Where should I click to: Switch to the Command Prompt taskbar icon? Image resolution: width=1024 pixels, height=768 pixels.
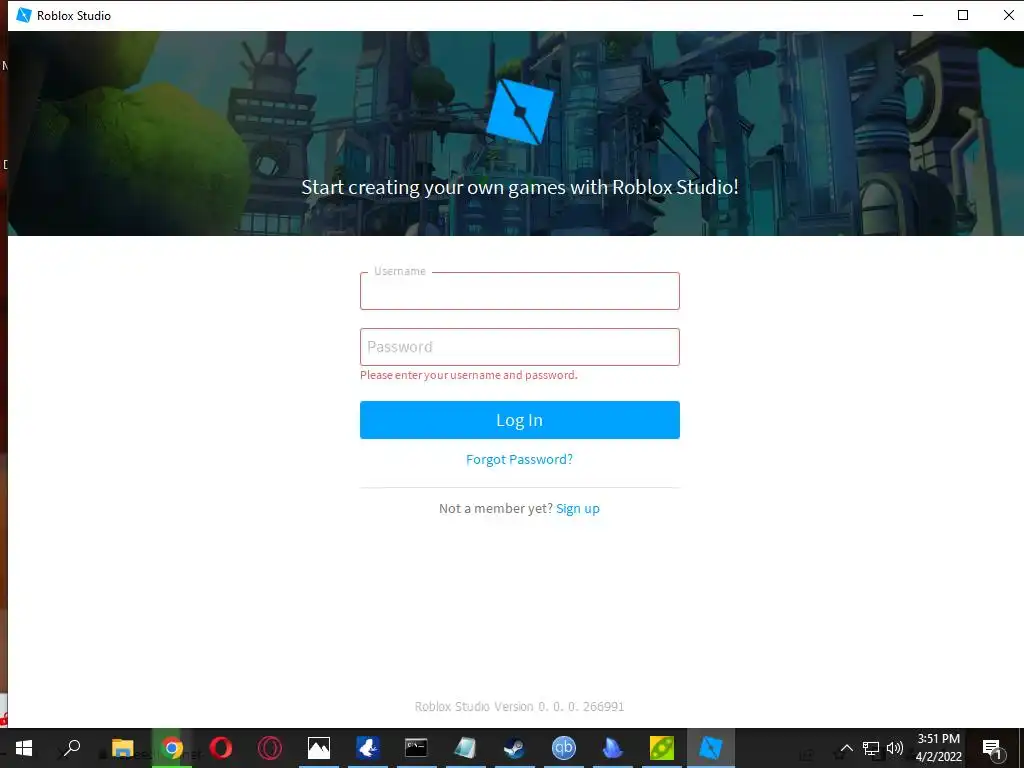(x=416, y=748)
